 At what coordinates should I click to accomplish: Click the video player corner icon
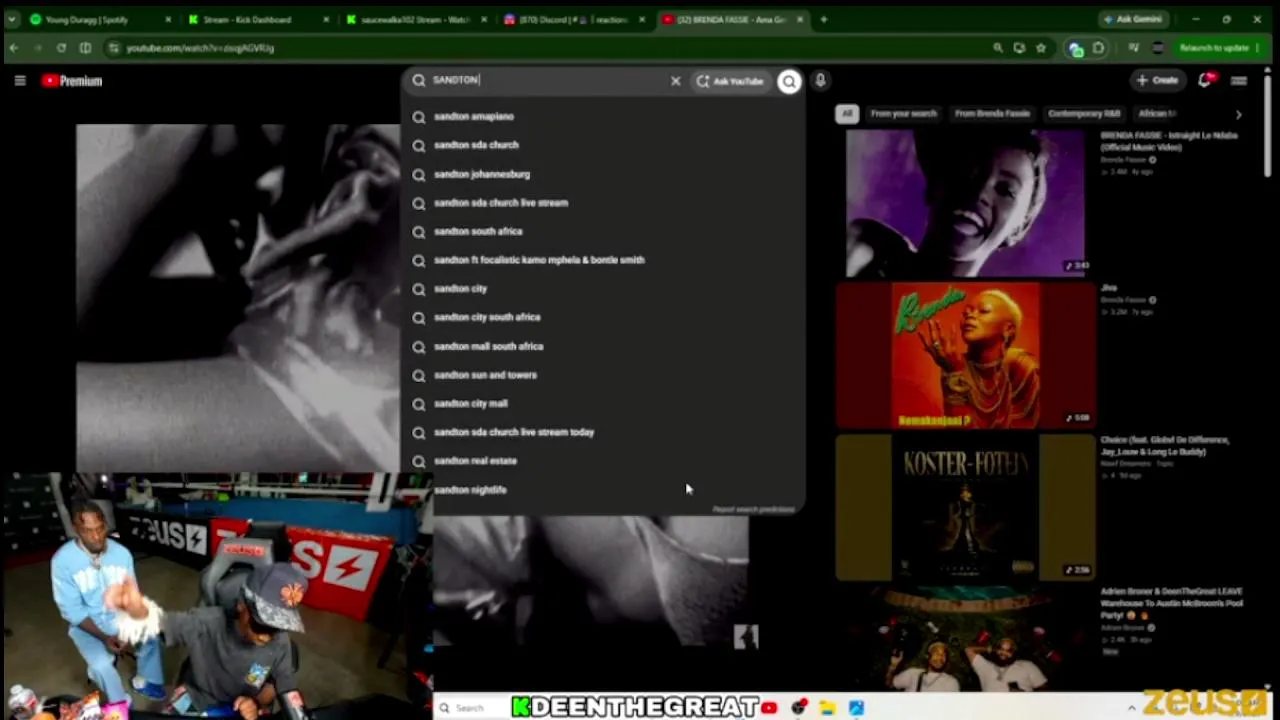pyautogui.click(x=746, y=636)
